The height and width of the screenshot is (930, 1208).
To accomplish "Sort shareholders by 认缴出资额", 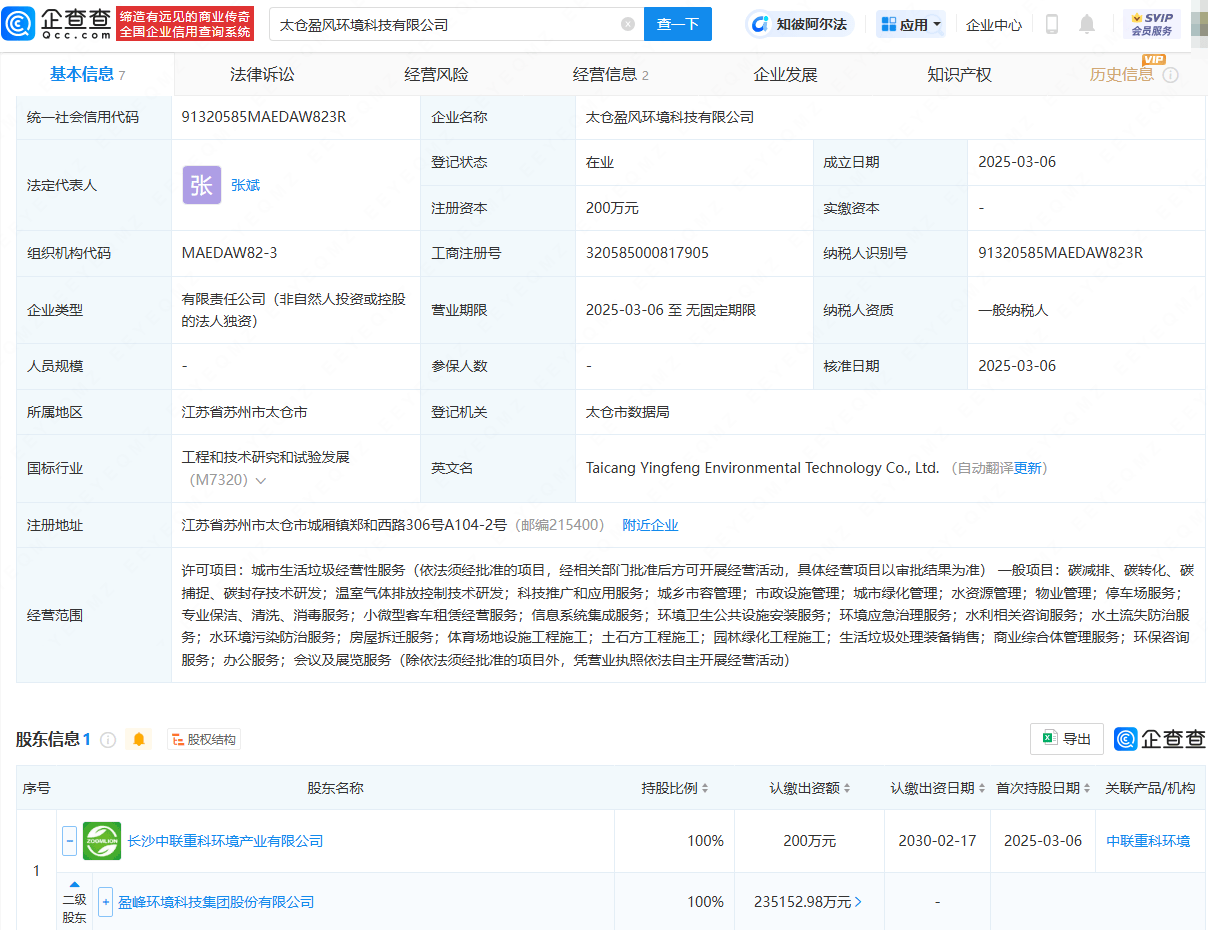I will [847, 788].
